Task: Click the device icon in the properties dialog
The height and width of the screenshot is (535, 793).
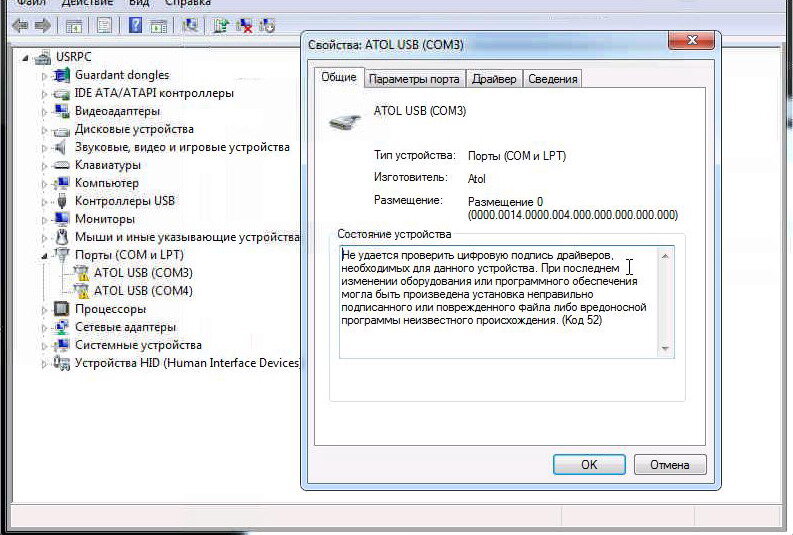Action: point(346,121)
